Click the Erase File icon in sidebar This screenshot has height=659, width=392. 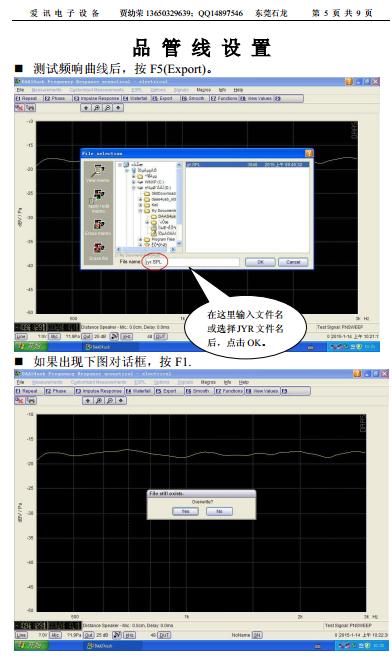[98, 249]
